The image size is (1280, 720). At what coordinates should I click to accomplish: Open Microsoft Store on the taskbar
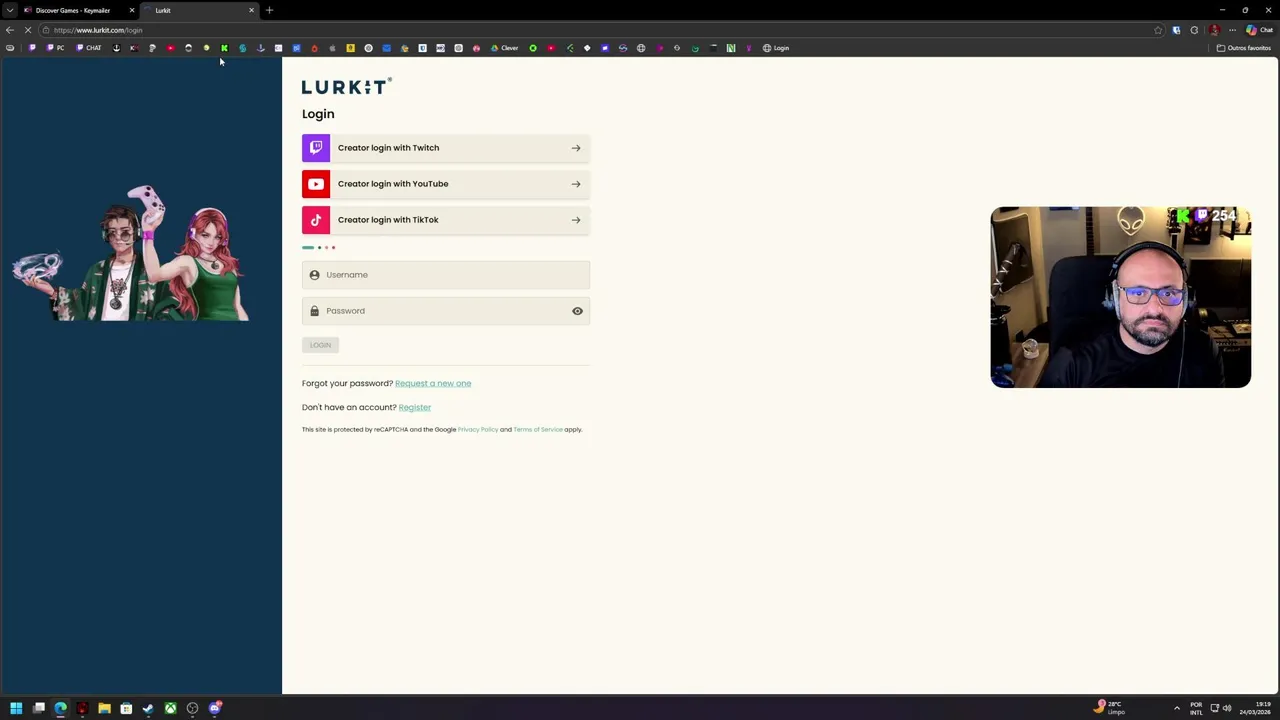(x=126, y=708)
